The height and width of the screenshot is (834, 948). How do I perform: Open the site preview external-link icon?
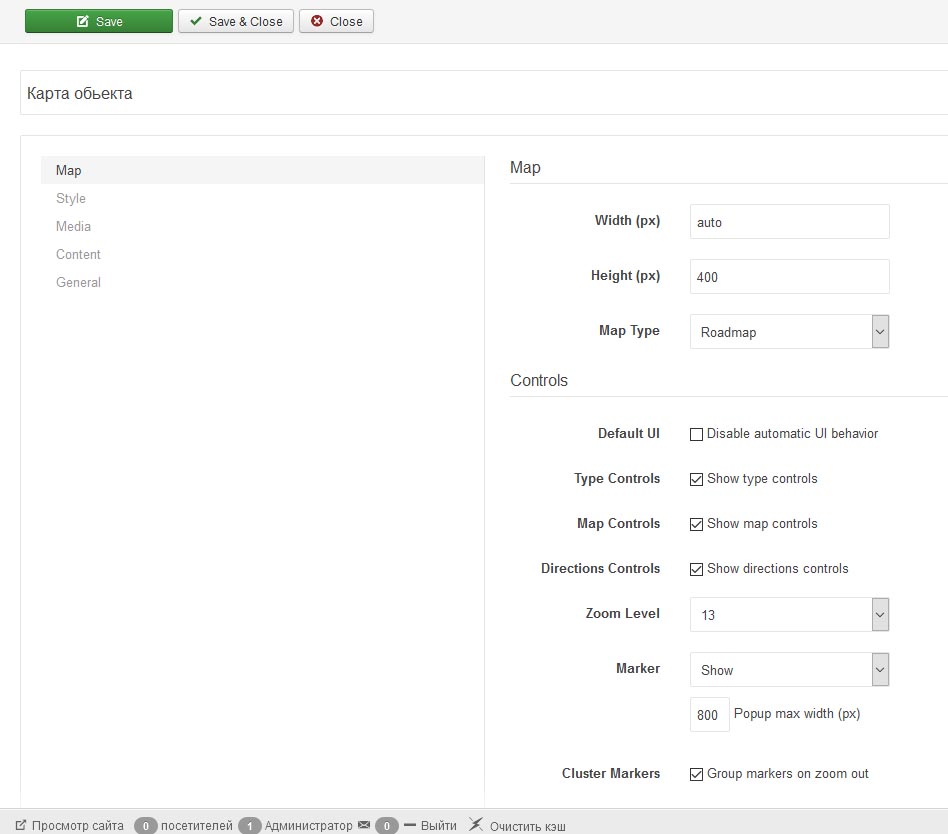tap(21, 825)
